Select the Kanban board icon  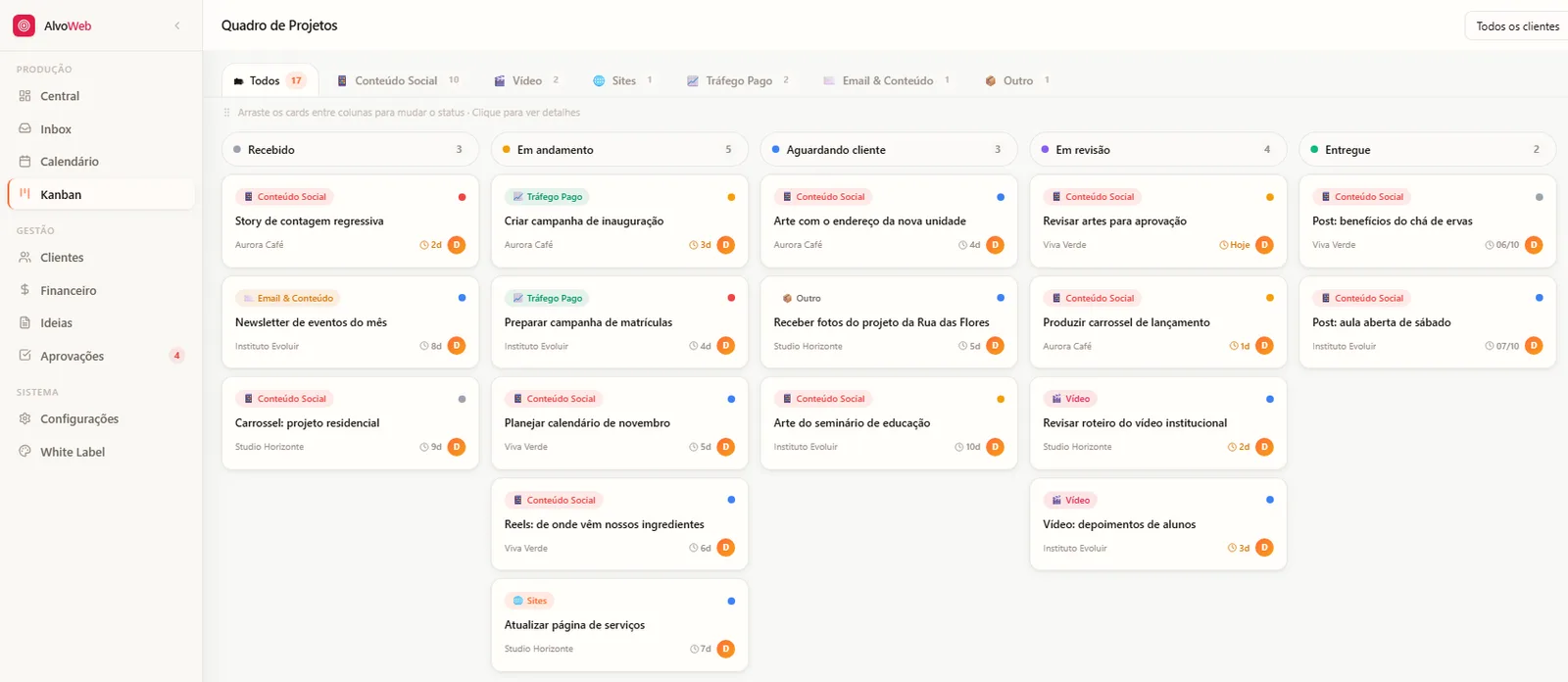click(24, 194)
